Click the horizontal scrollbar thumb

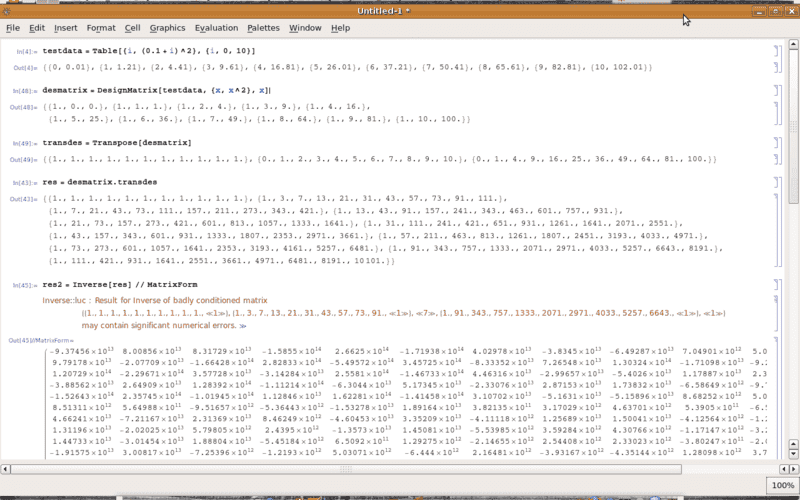[x=346, y=469]
